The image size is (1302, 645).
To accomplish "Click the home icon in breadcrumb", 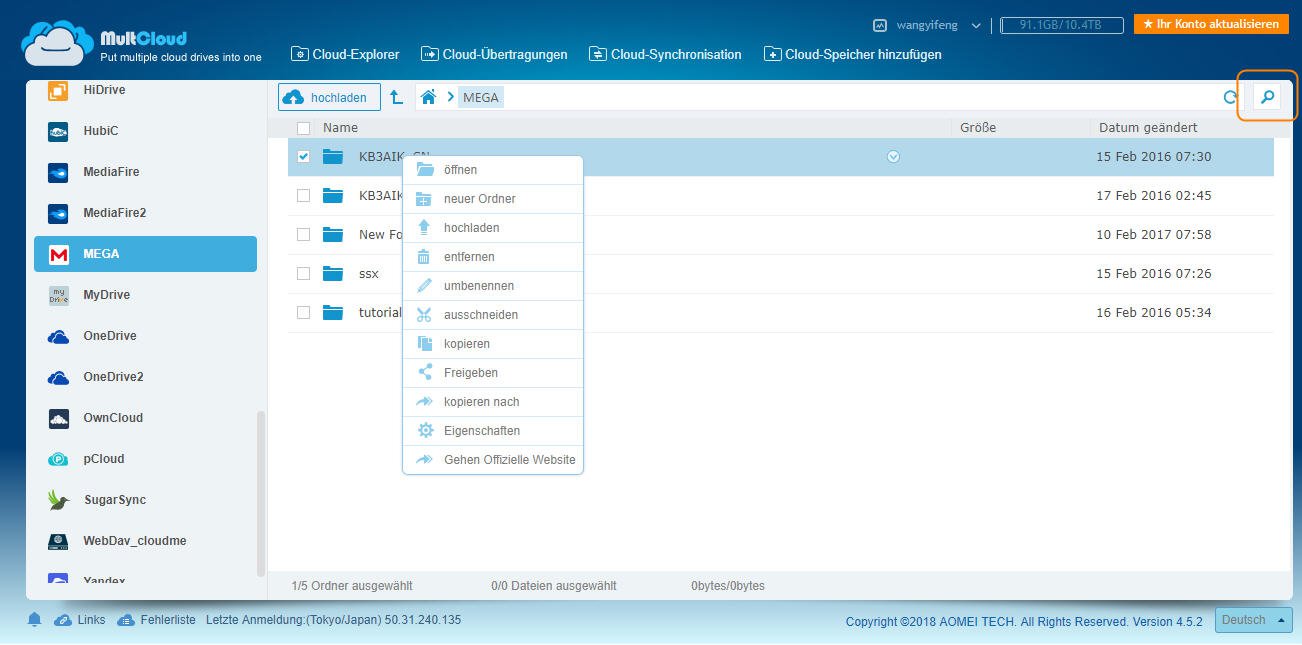I will (x=428, y=97).
